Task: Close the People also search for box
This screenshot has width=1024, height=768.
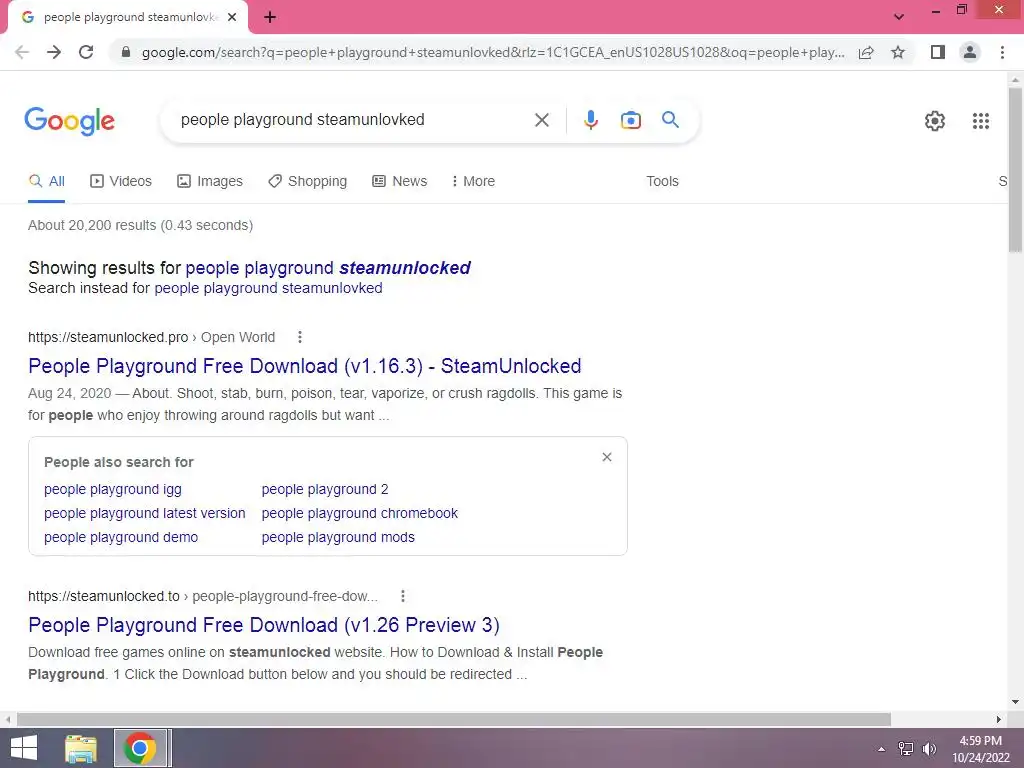Action: pos(607,457)
